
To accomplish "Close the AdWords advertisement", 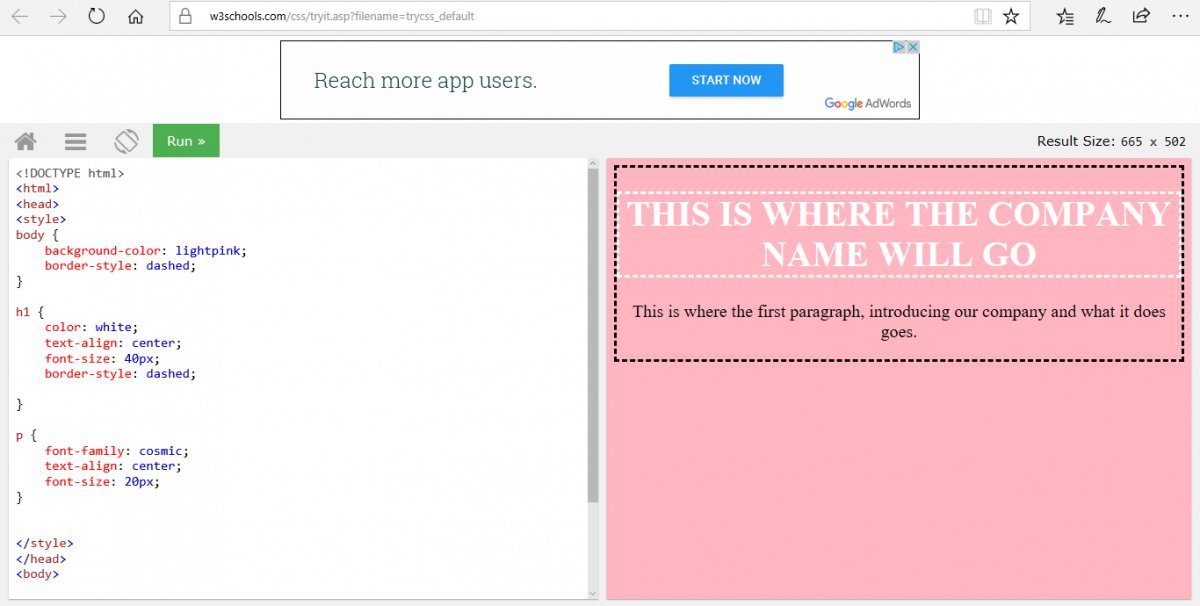I will click(912, 47).
